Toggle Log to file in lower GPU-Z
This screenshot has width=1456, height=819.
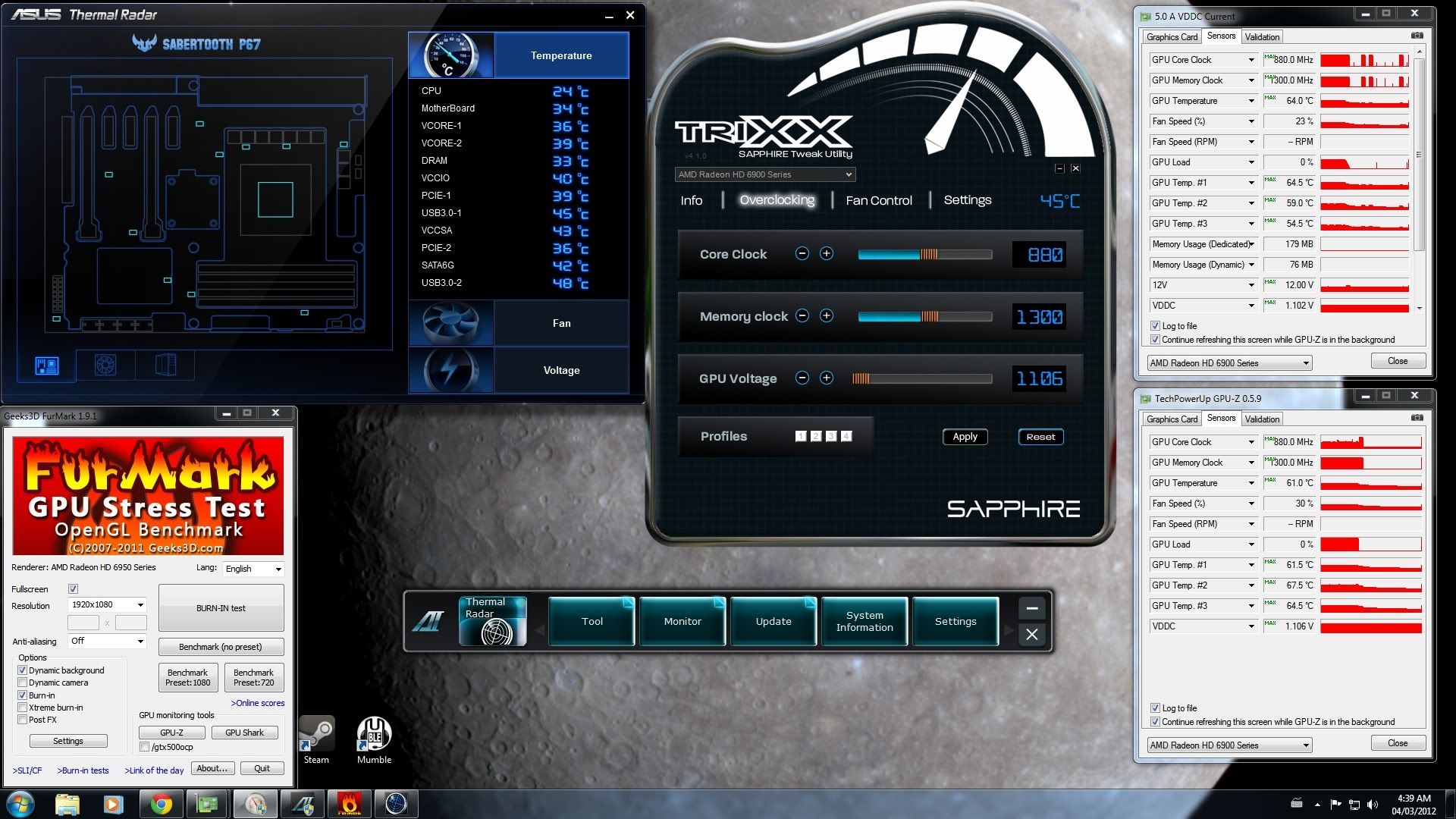(1155, 708)
